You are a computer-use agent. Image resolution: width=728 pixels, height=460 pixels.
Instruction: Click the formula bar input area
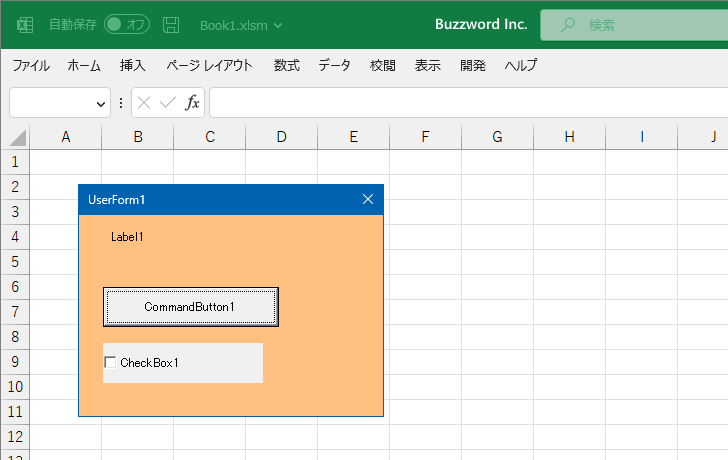click(x=468, y=103)
